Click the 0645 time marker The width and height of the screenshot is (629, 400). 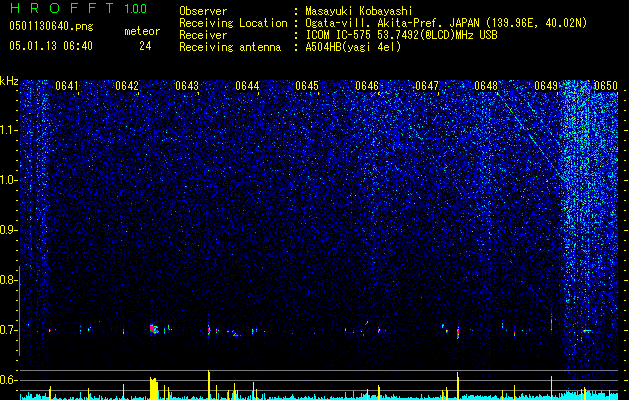tap(307, 86)
